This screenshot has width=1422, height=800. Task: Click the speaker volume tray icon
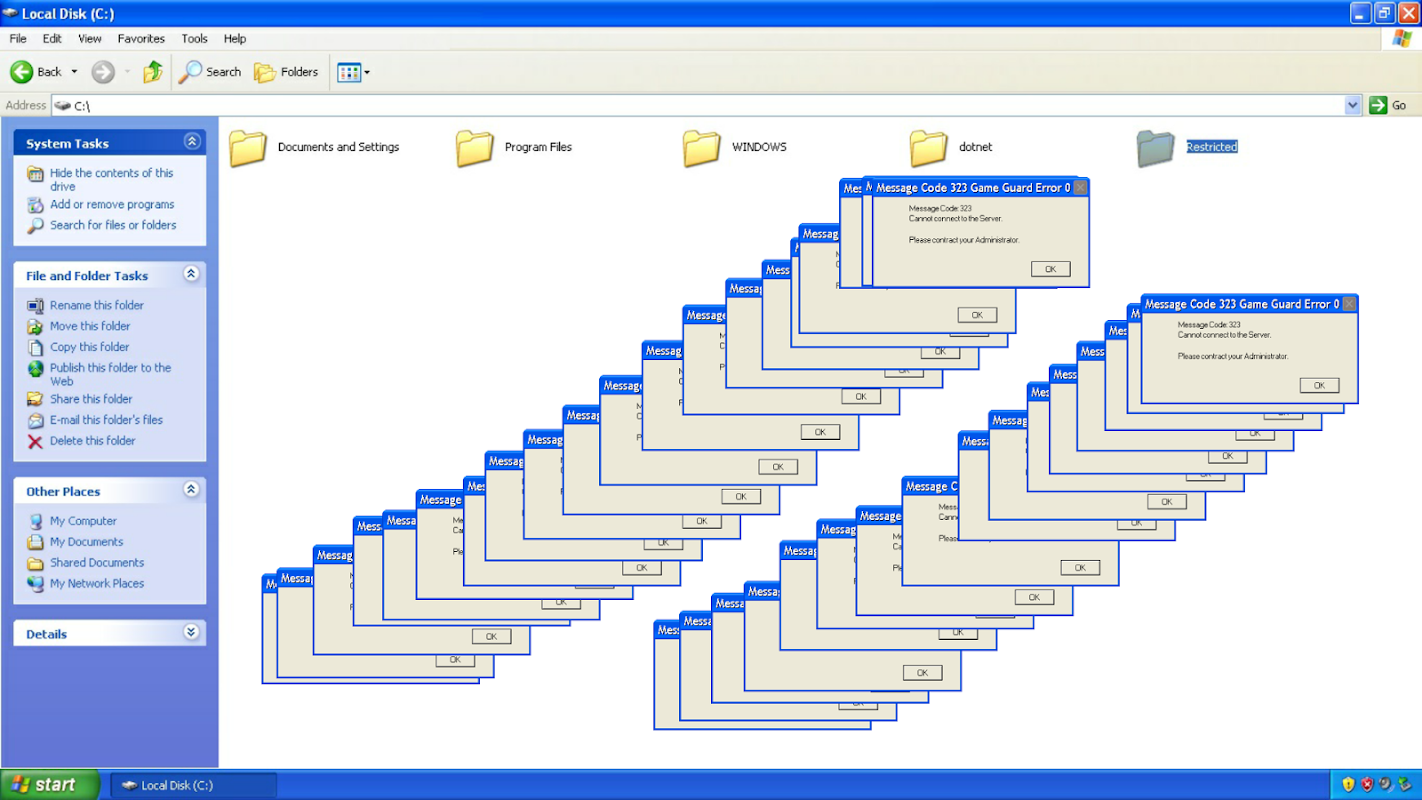(1385, 785)
